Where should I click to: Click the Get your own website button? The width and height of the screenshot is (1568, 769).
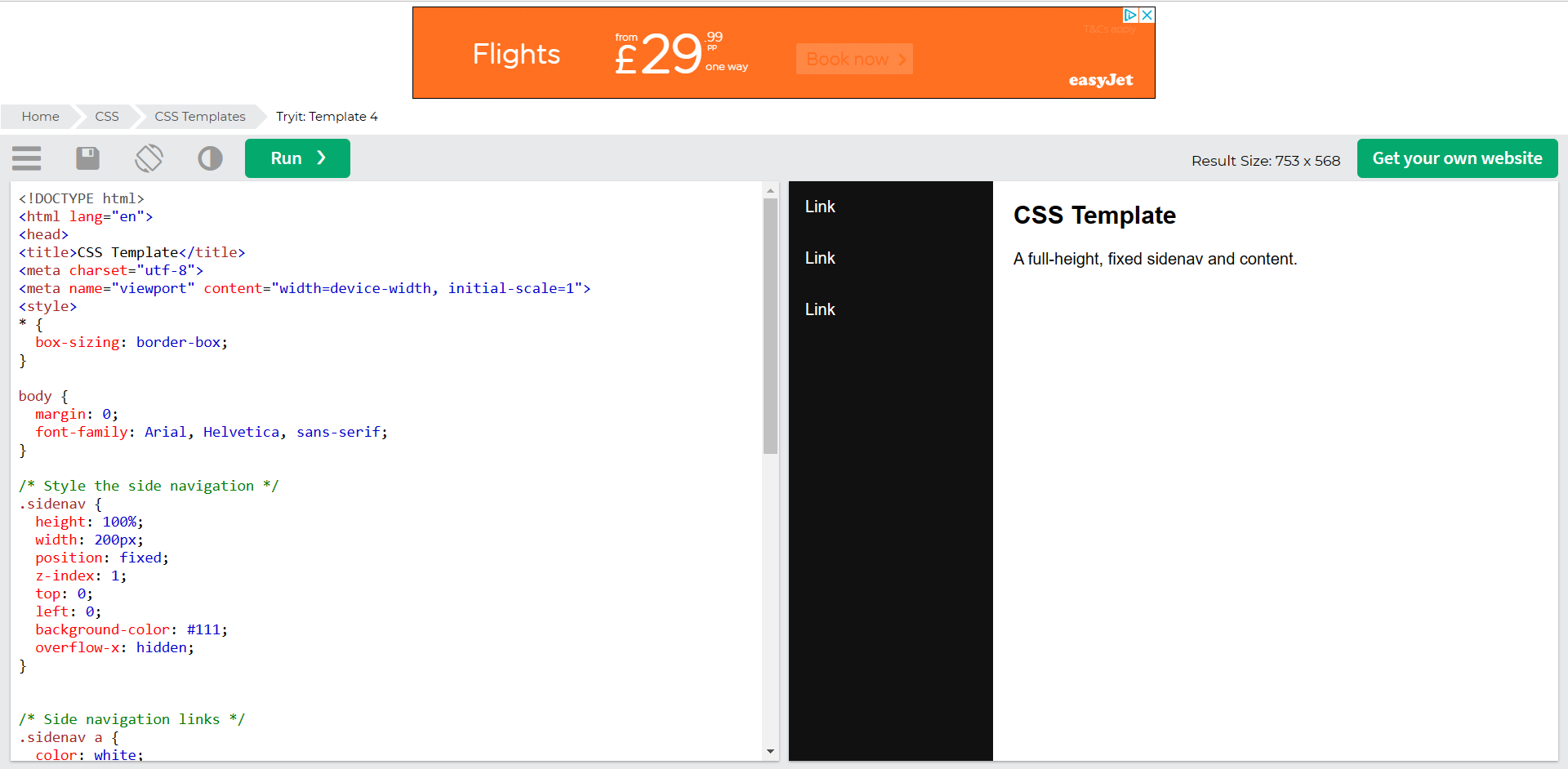(1457, 158)
